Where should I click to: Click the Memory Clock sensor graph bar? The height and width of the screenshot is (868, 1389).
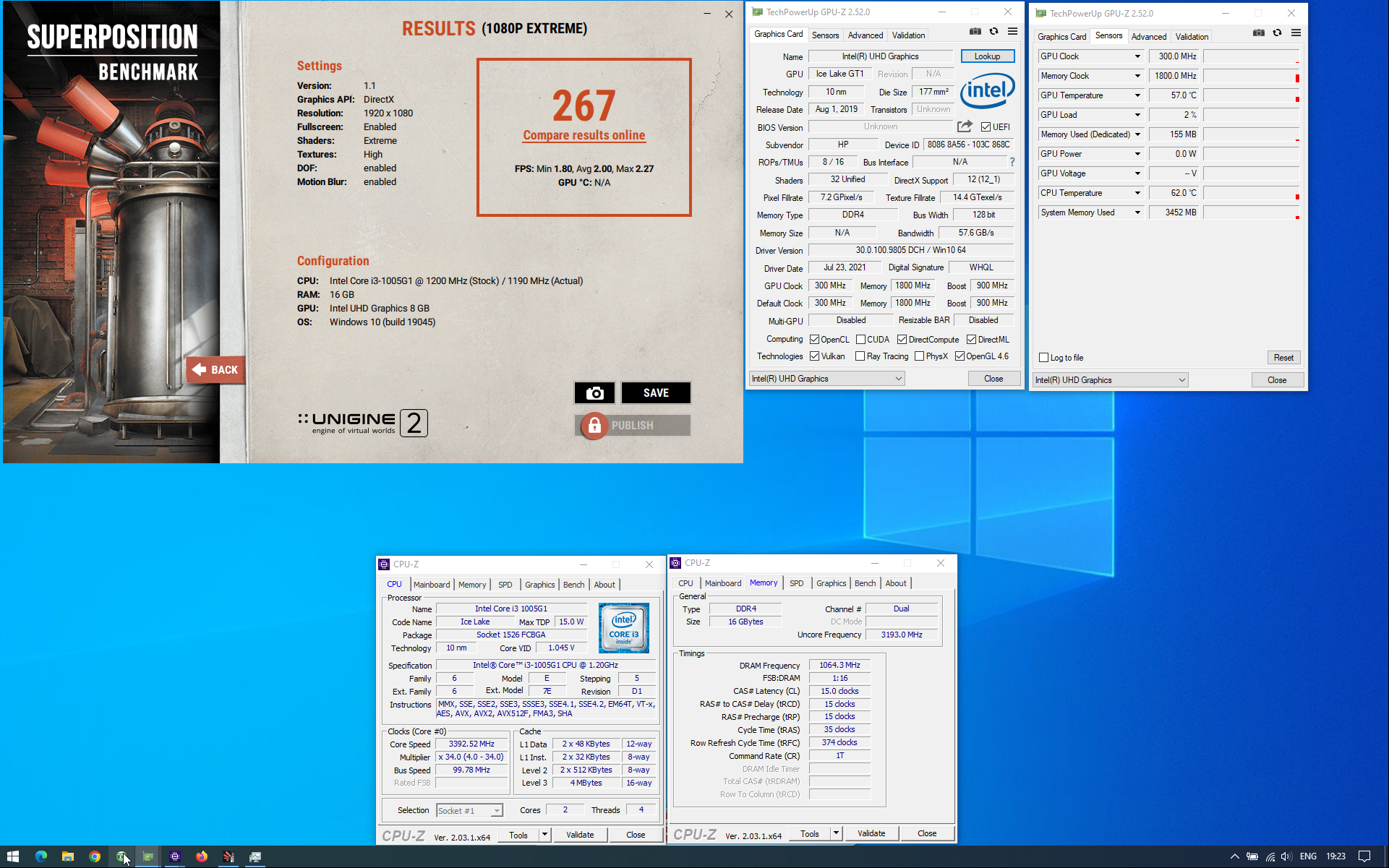pos(1252,76)
